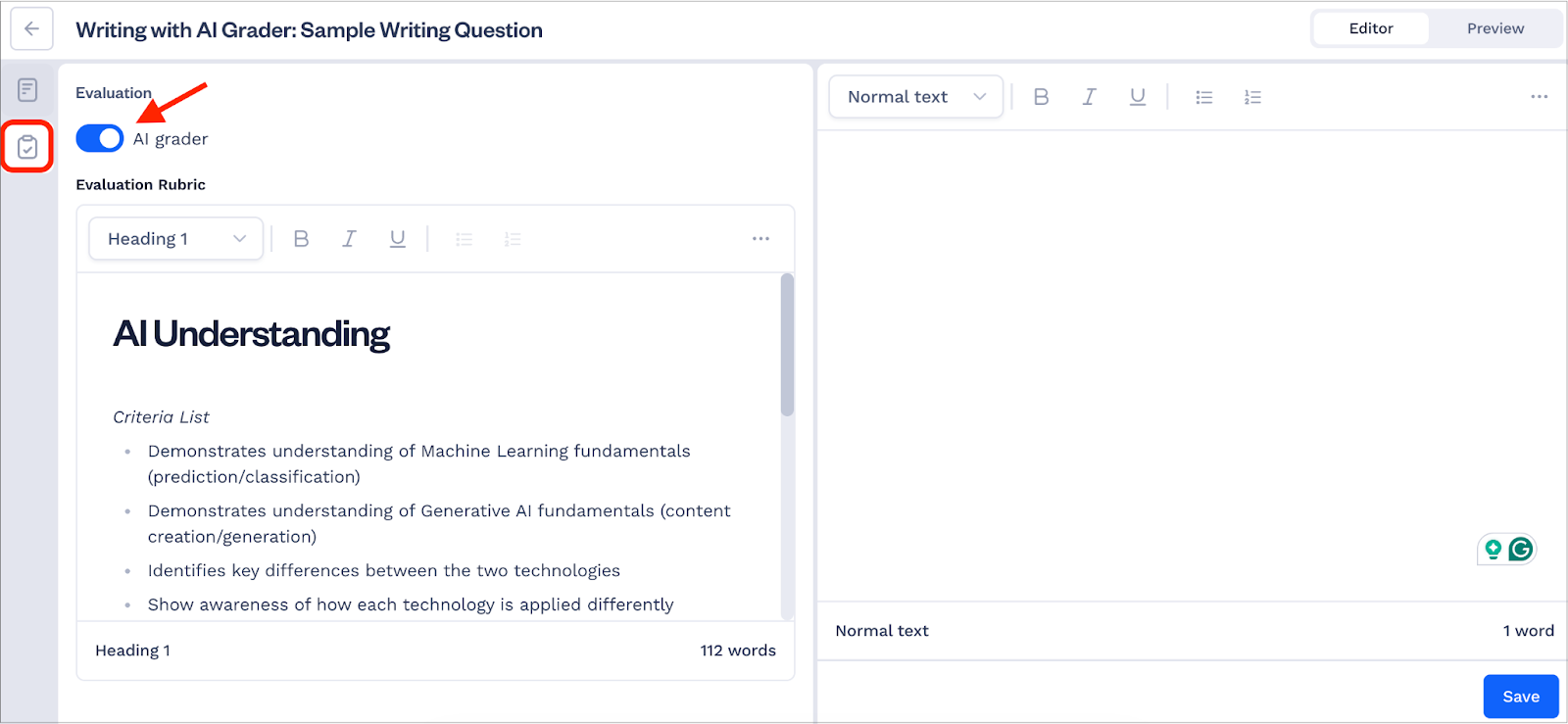Open the evaluation clipboard sidebar icon

point(27,147)
